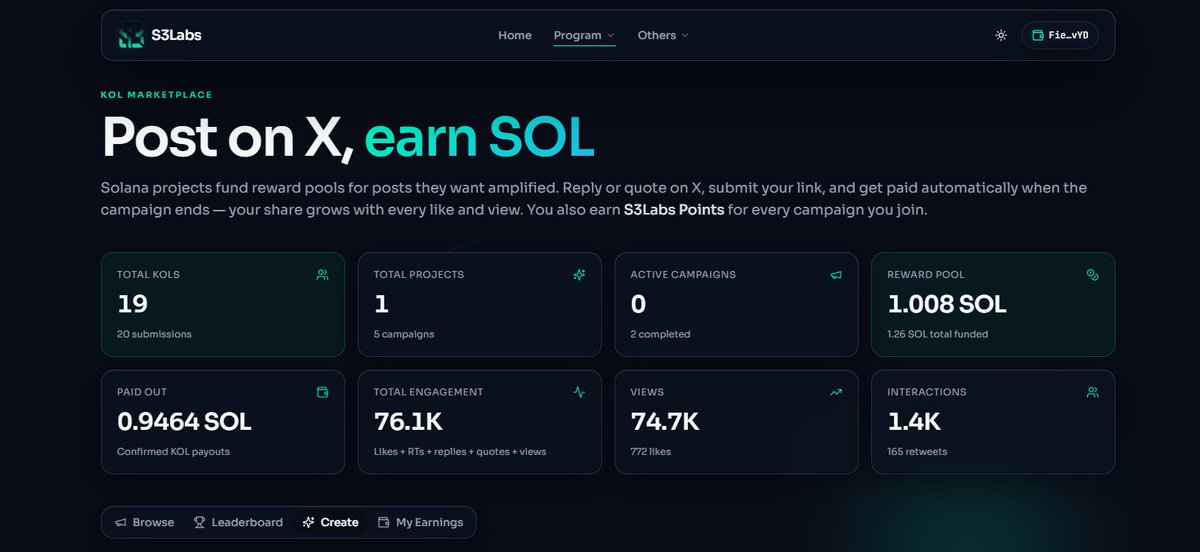
Task: Click the "772 likes" text
Action: coord(651,452)
